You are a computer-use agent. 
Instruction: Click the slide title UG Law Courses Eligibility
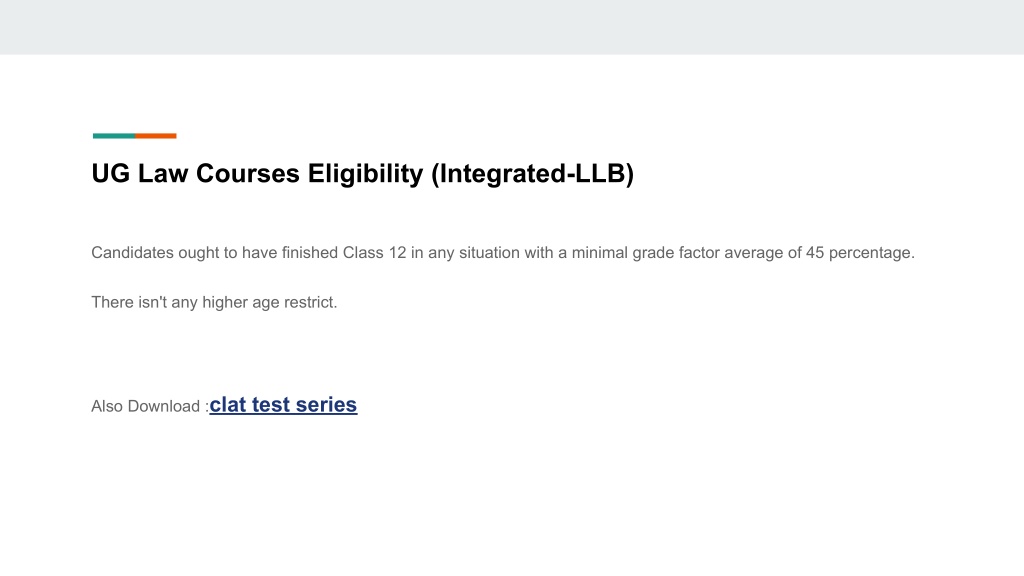tap(362, 174)
